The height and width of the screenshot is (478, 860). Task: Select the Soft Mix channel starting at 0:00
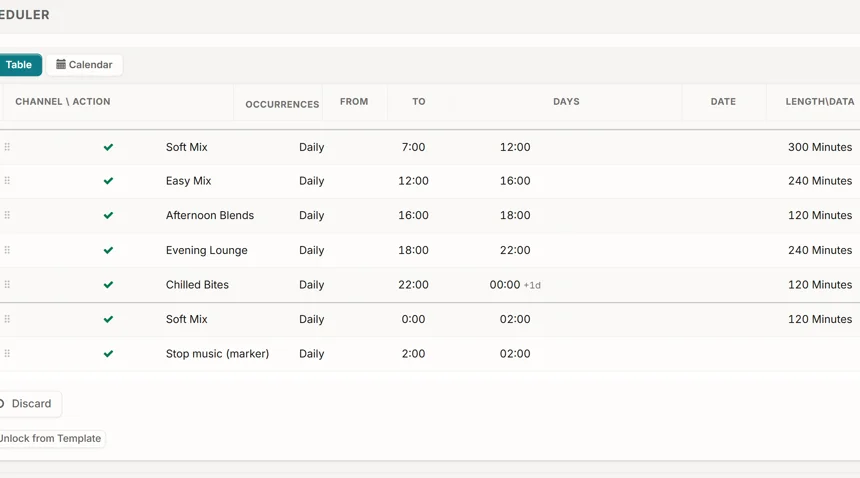186,319
